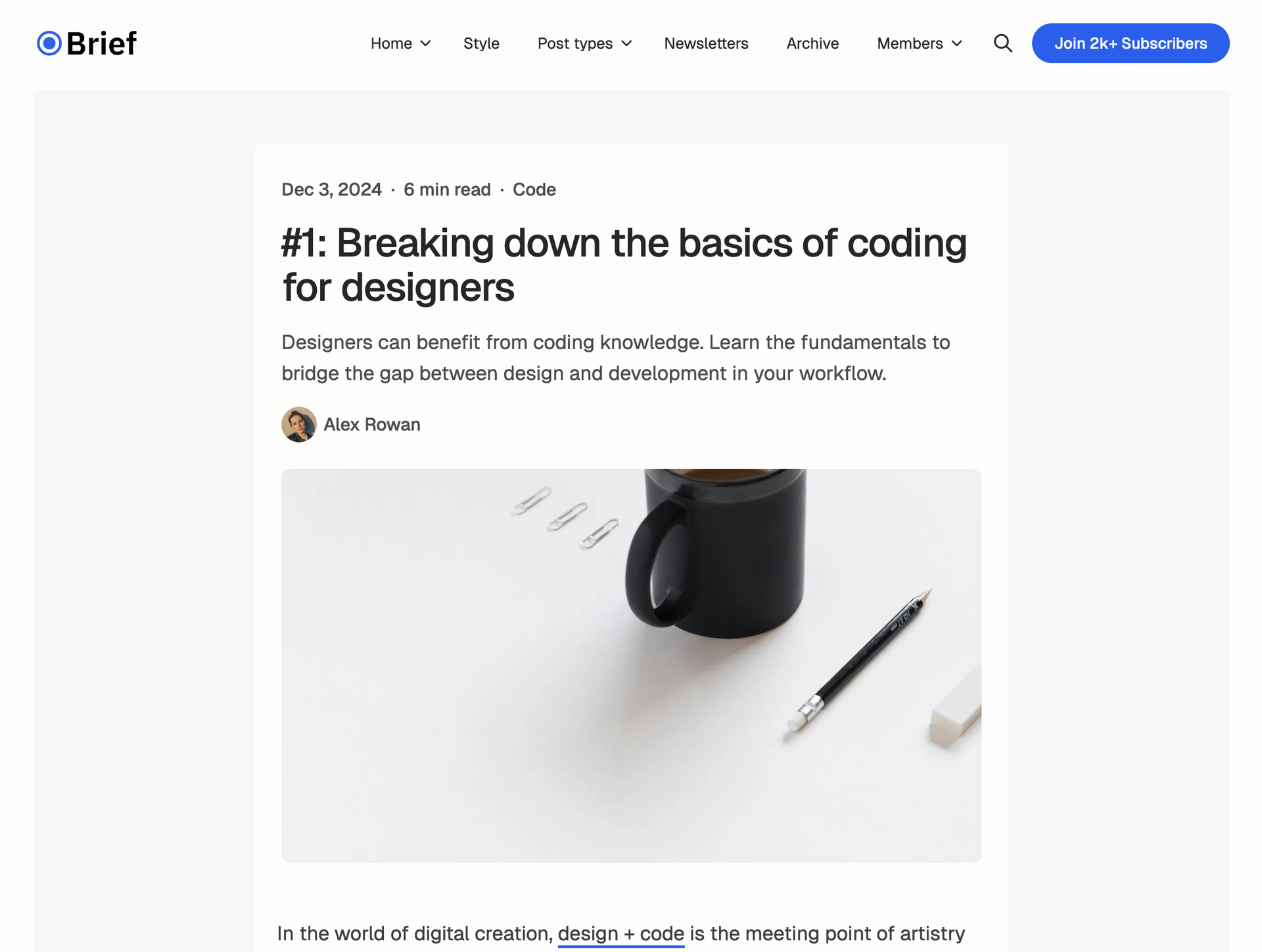1262x952 pixels.
Task: Open the search icon
Action: click(1003, 43)
